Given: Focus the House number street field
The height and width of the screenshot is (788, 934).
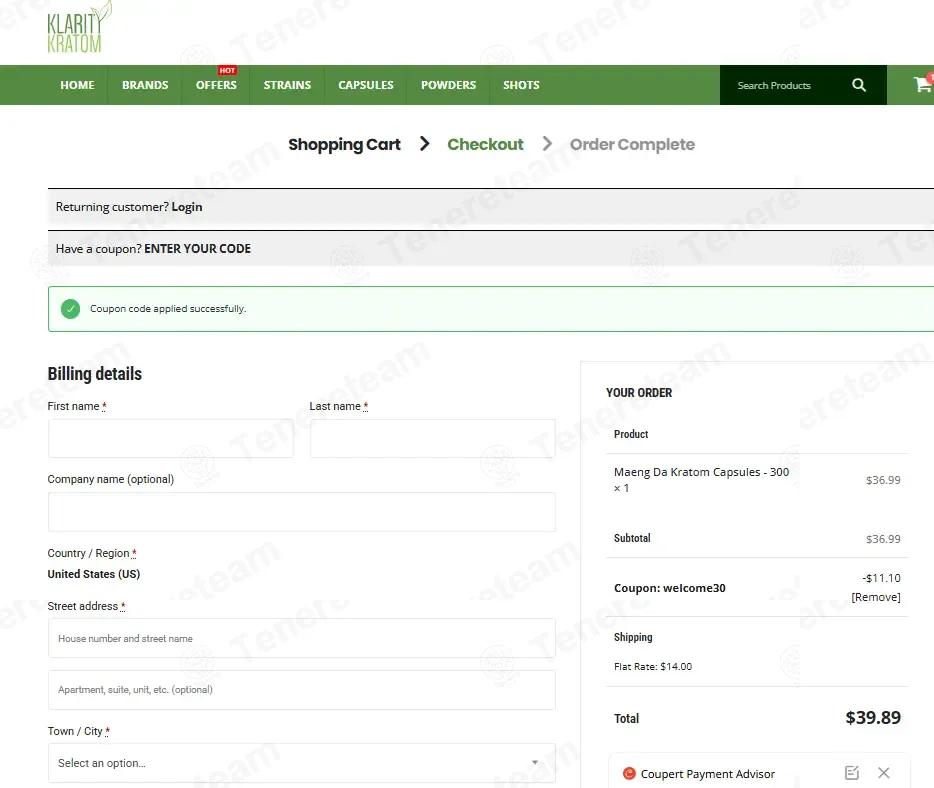Looking at the screenshot, I should (301, 638).
